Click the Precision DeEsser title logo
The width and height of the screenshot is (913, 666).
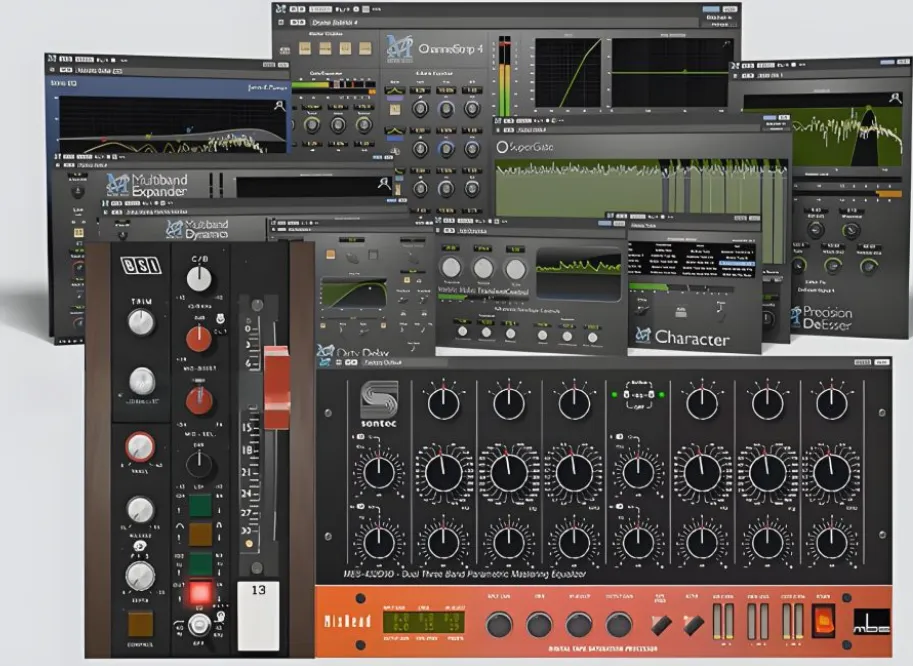click(822, 318)
